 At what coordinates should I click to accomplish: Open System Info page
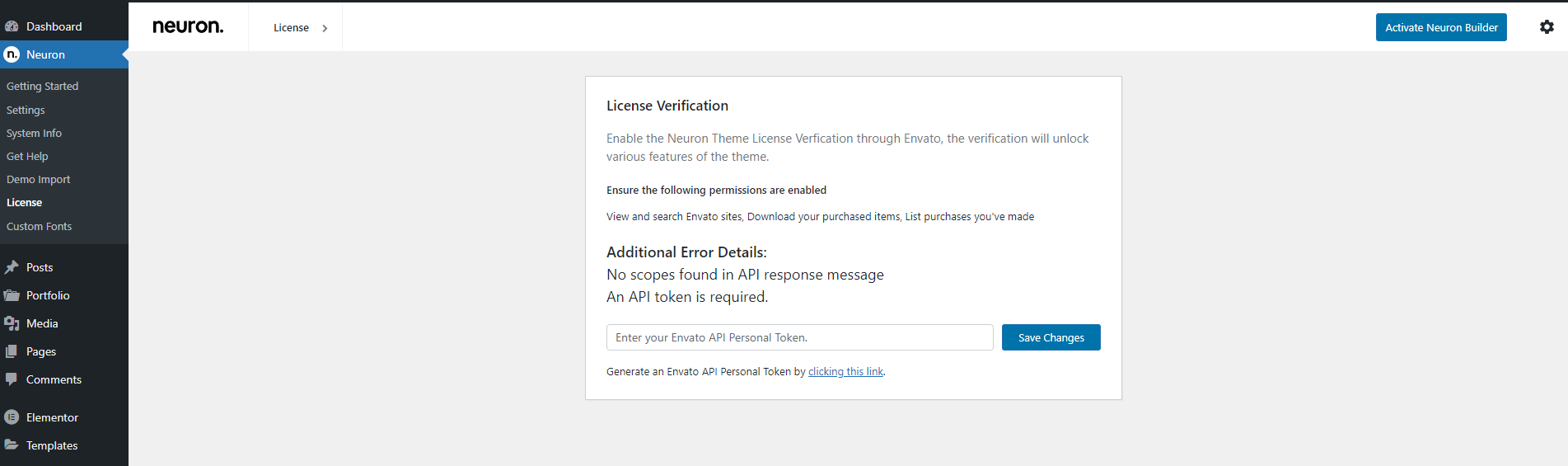tap(34, 133)
